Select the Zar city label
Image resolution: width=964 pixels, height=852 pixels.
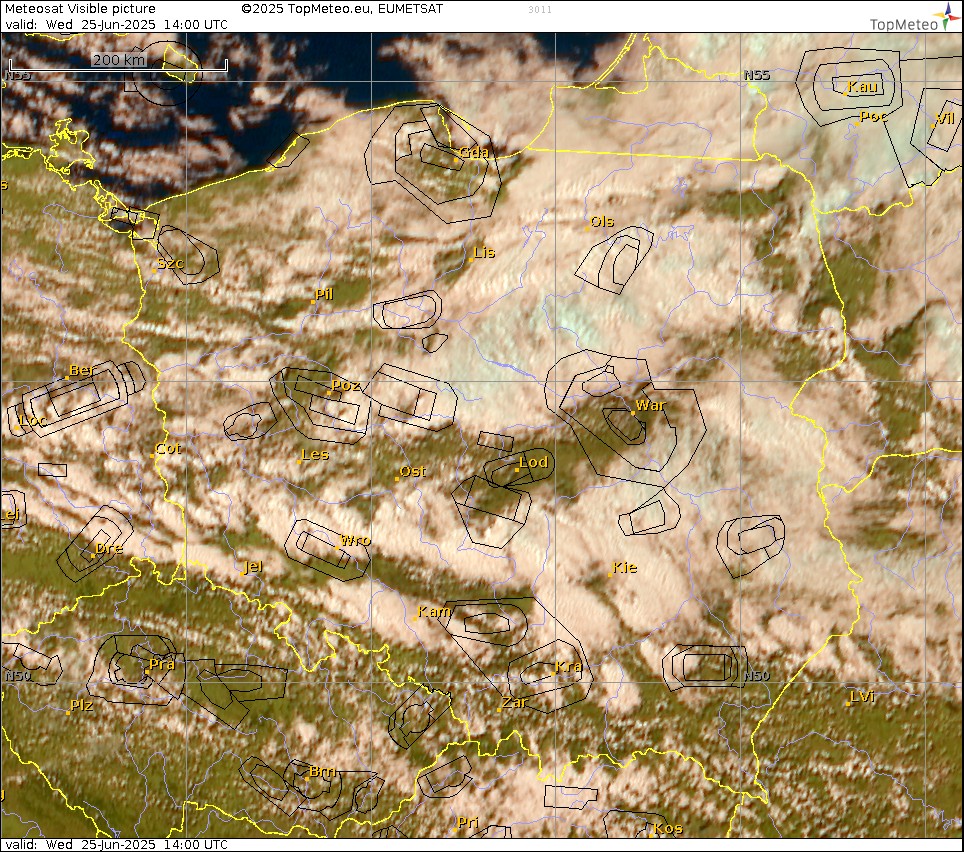[x=515, y=703]
